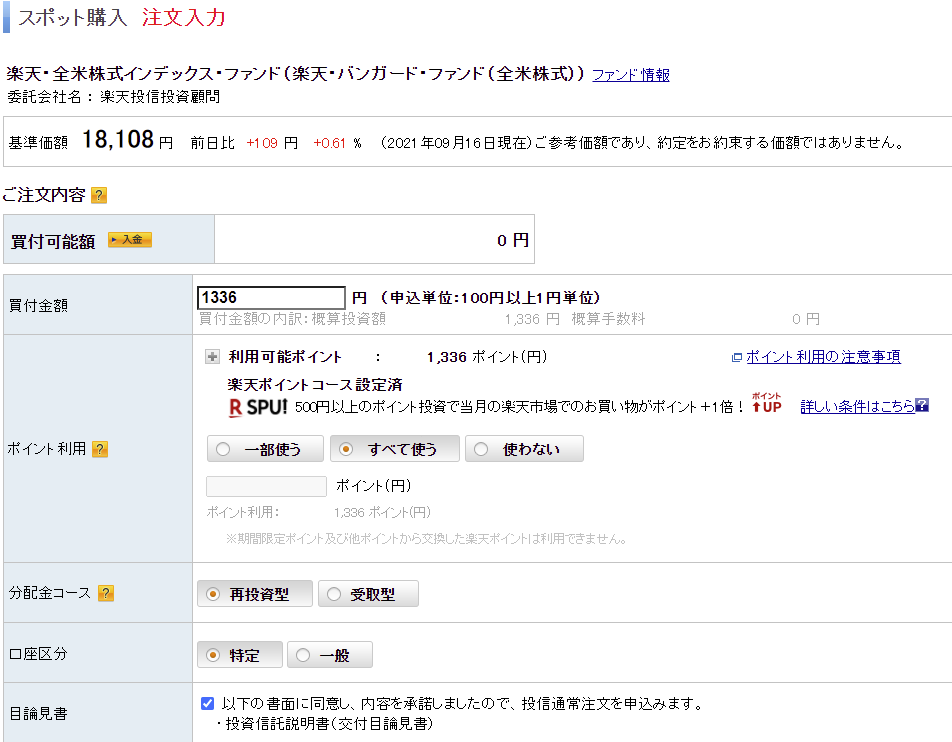The height and width of the screenshot is (742, 952).
Task: Select 使わない radio option
Action: pos(525,449)
